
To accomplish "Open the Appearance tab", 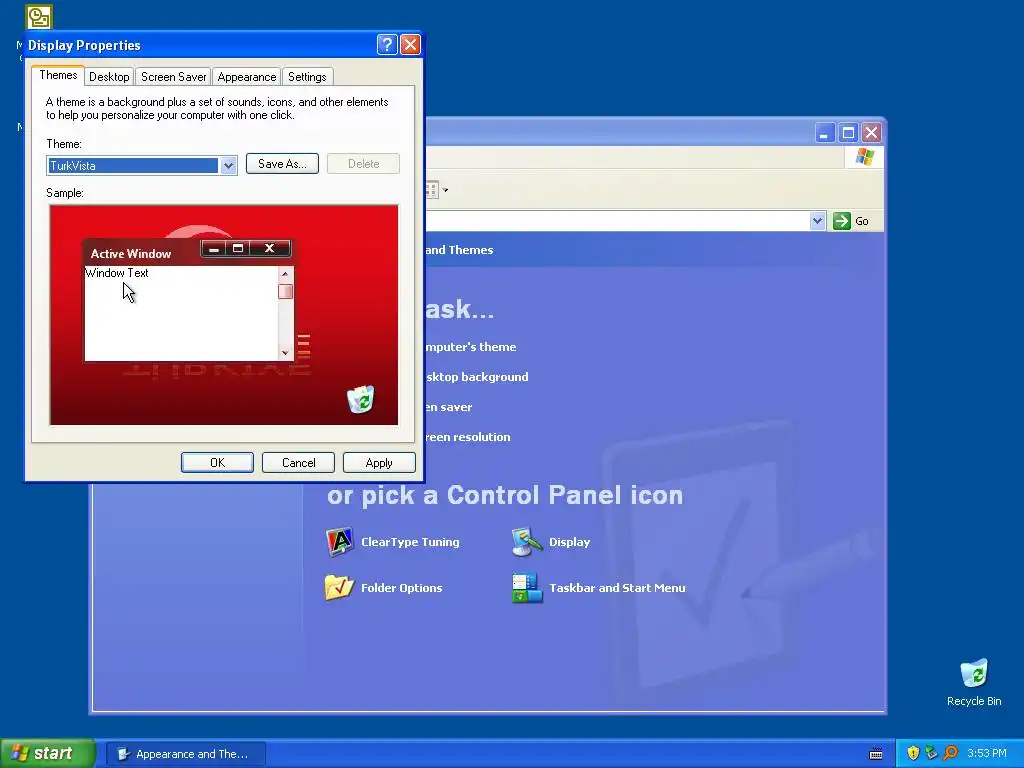I will click(x=247, y=76).
